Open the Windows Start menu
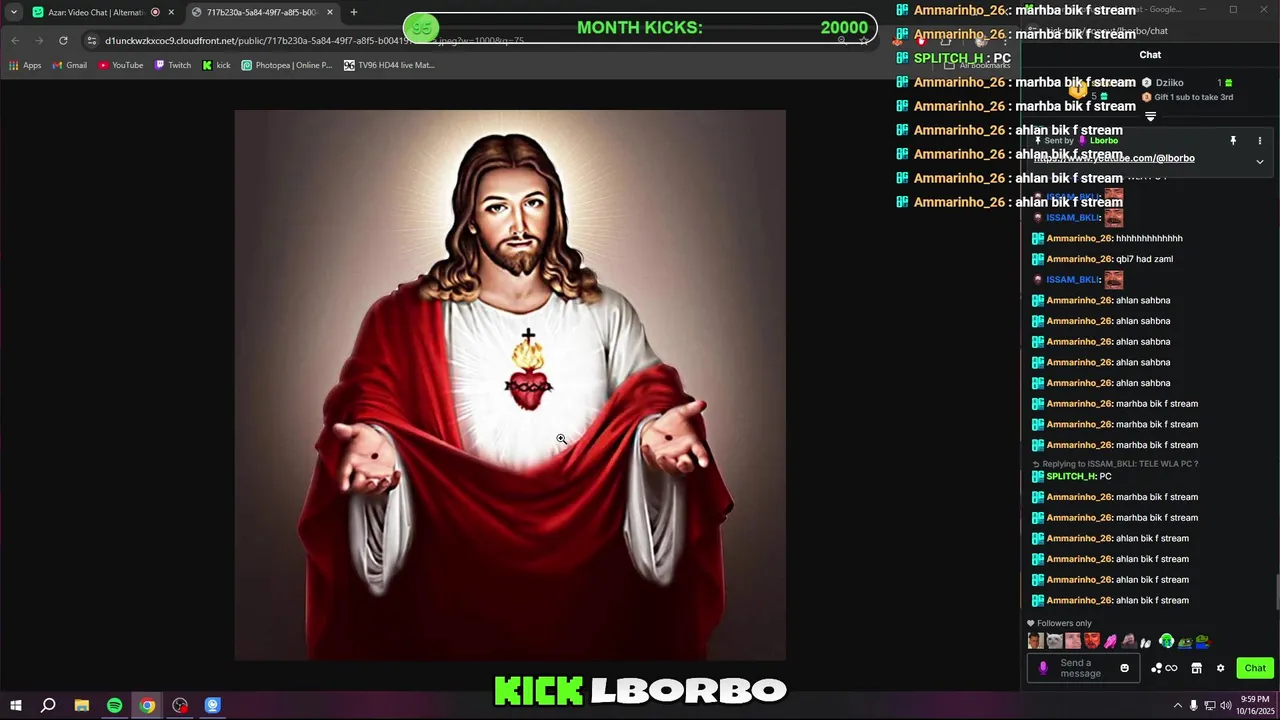 15,706
